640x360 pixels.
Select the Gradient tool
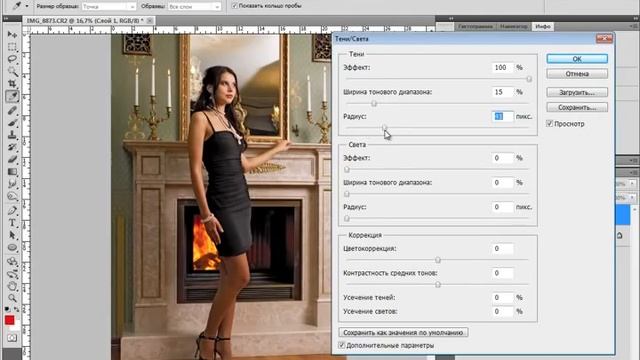12,171
